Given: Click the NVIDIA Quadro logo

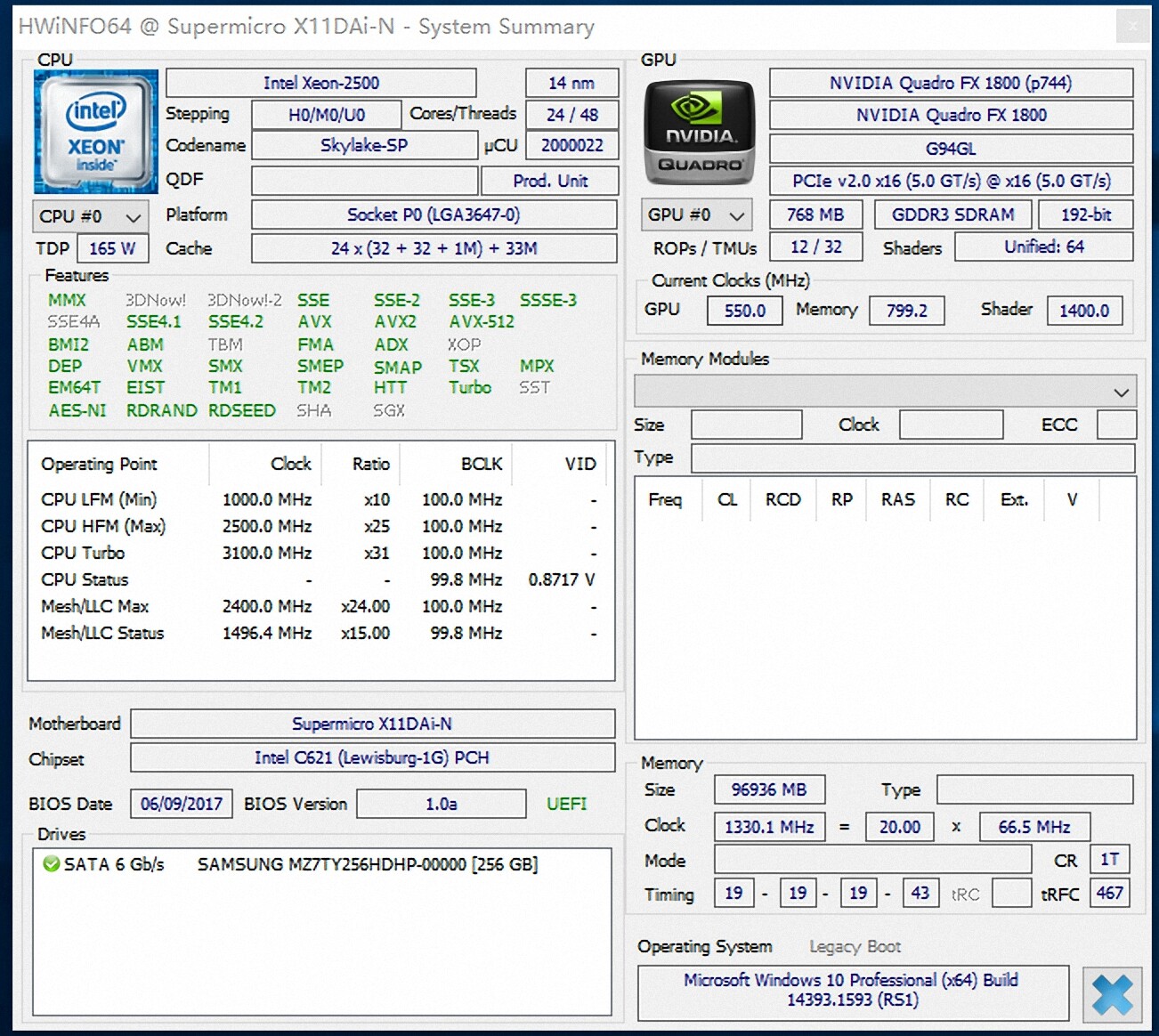Looking at the screenshot, I should coord(700,134).
